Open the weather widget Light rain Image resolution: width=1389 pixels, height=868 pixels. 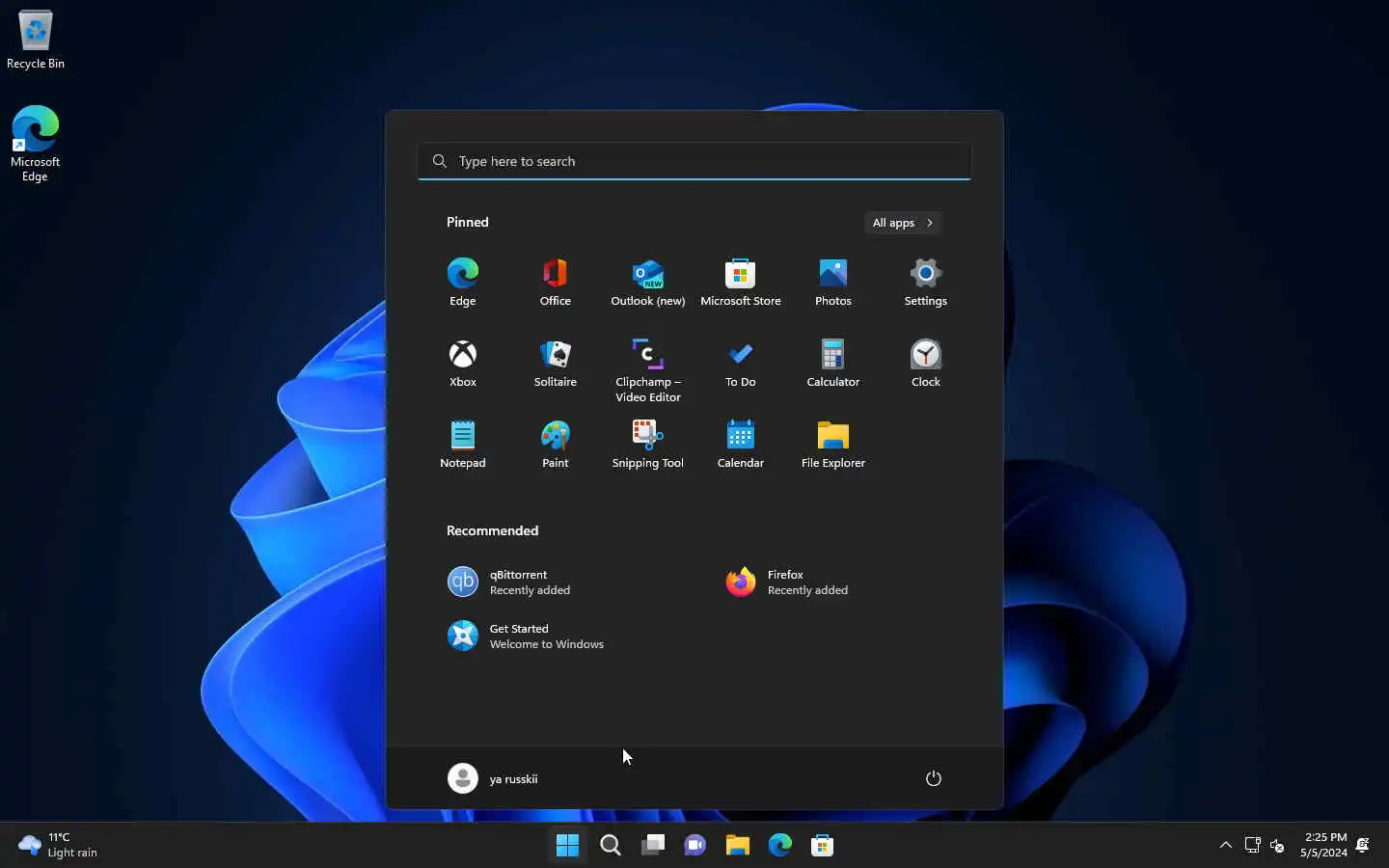point(58,846)
